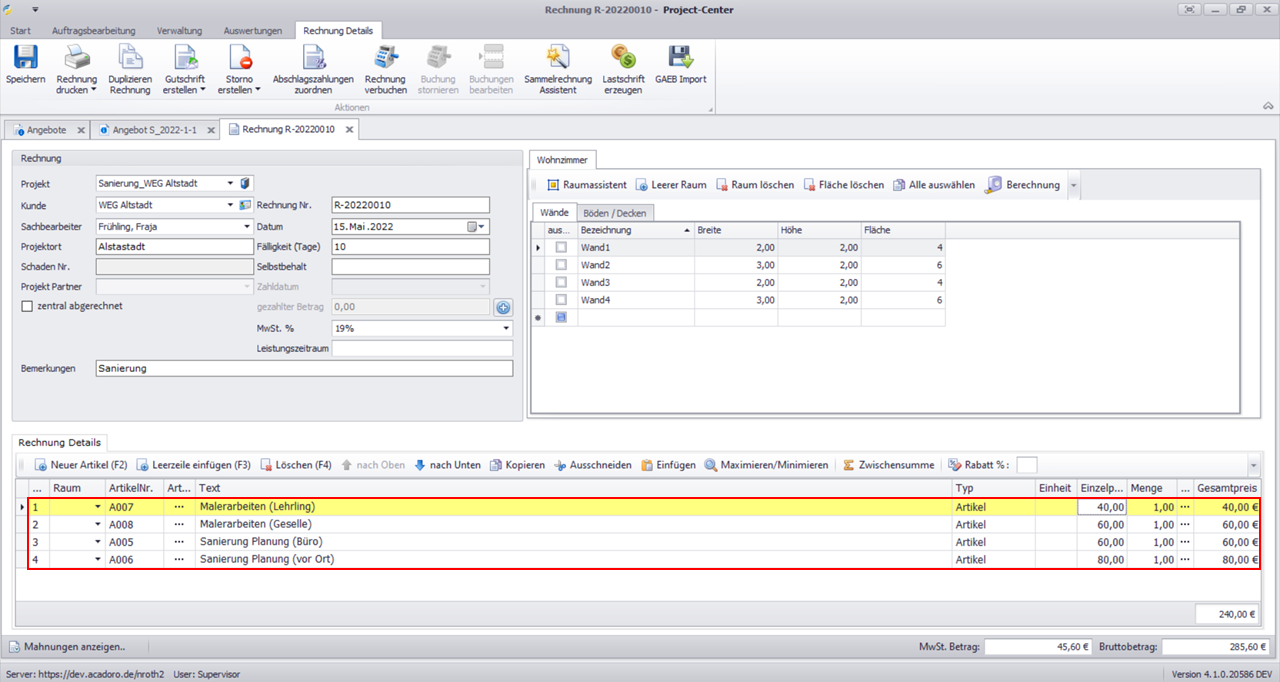Expand the MwSt. % dropdown
1280x682 pixels.
click(505, 328)
